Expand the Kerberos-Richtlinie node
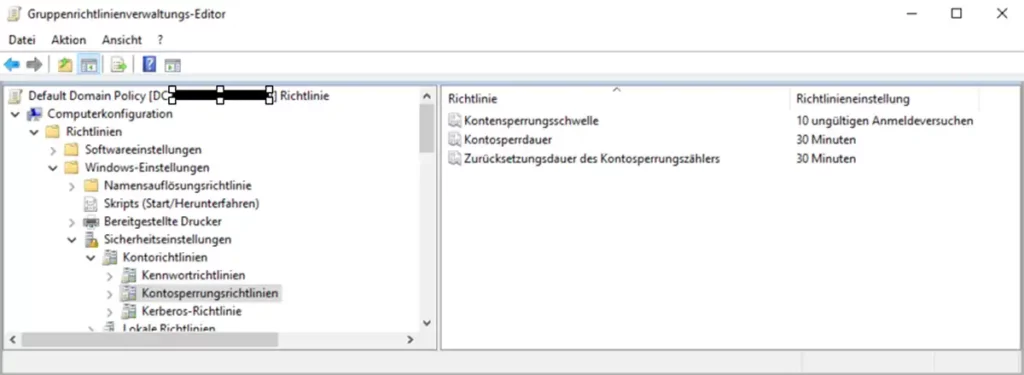This screenshot has height=375, width=1024. click(110, 312)
